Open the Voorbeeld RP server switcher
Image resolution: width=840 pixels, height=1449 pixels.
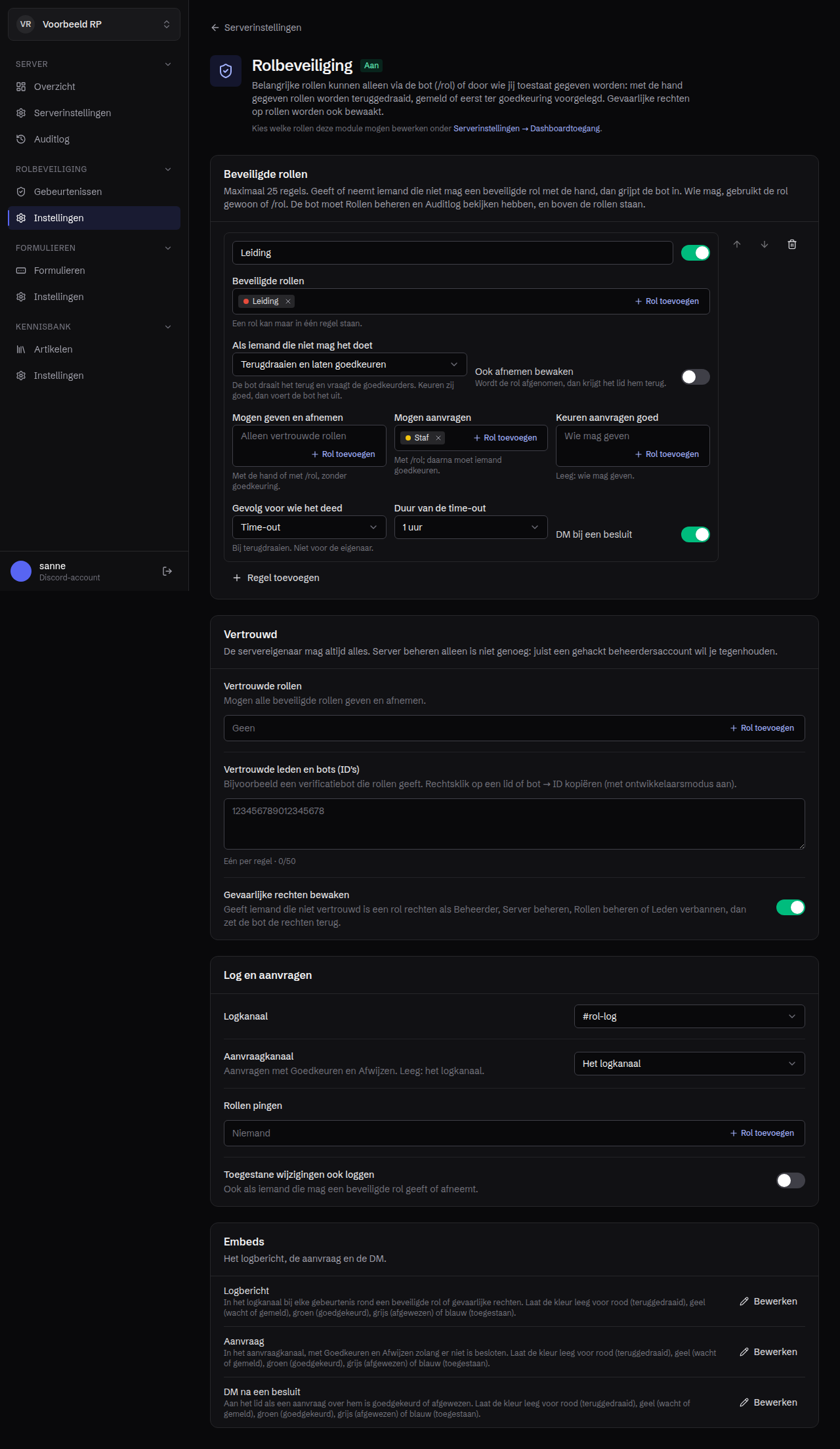tap(94, 24)
